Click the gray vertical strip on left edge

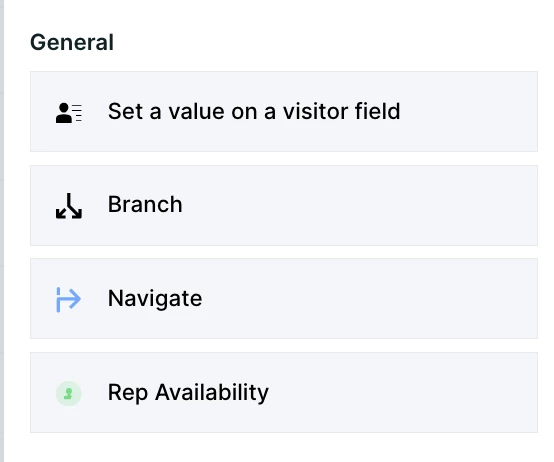pyautogui.click(x=2, y=231)
